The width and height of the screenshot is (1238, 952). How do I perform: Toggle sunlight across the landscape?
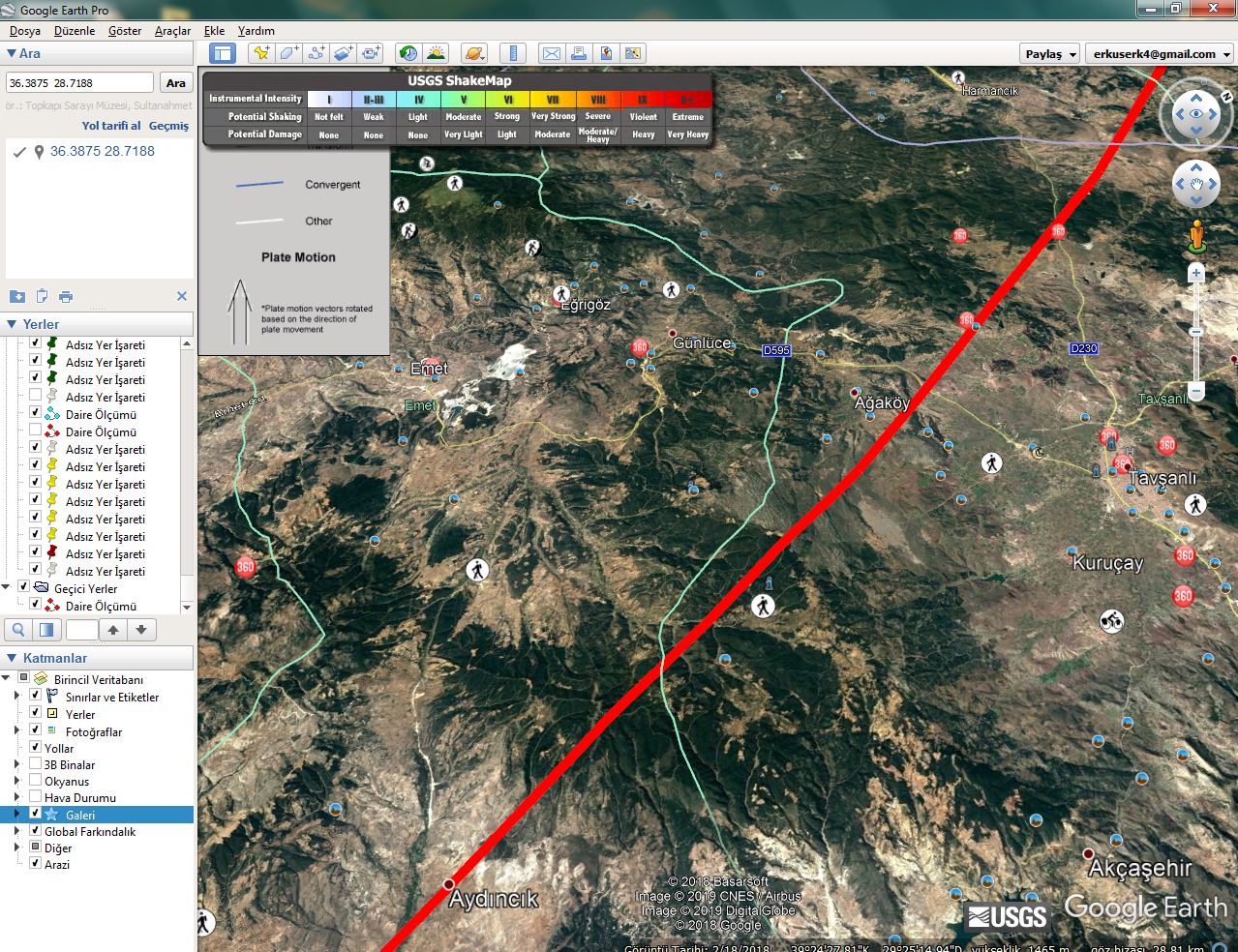point(437,53)
